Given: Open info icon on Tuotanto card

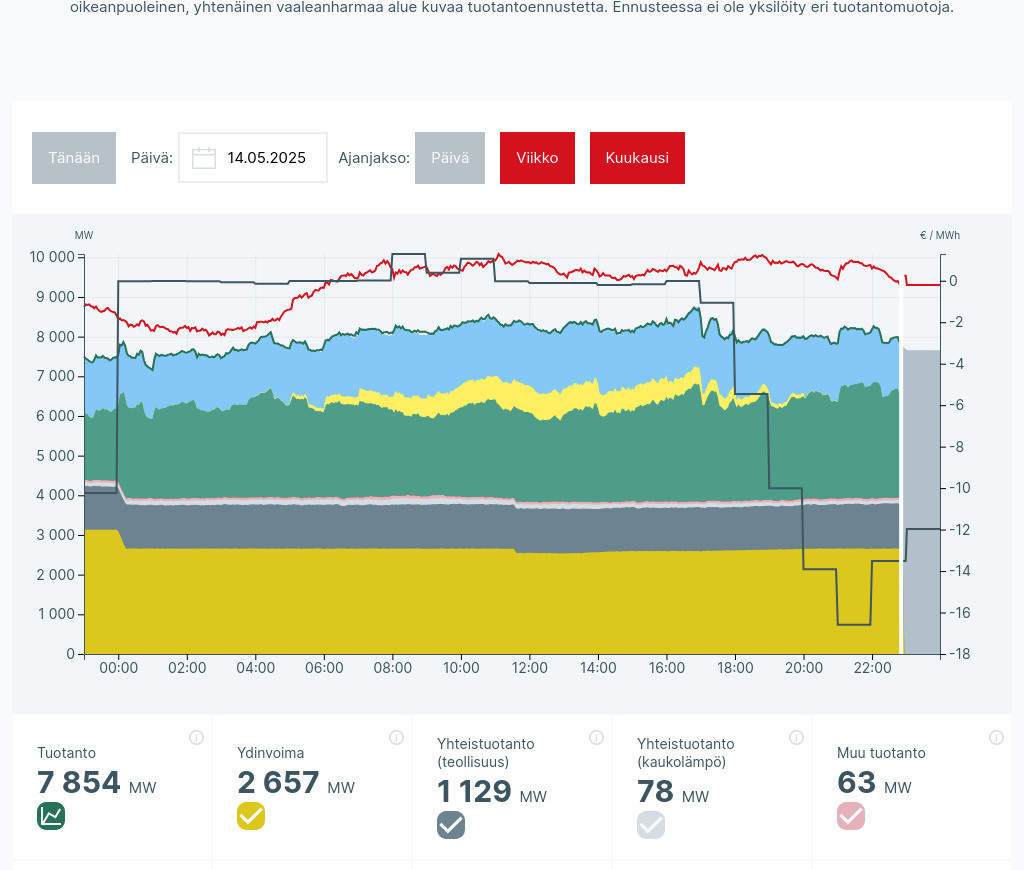Looking at the screenshot, I should (x=196, y=738).
